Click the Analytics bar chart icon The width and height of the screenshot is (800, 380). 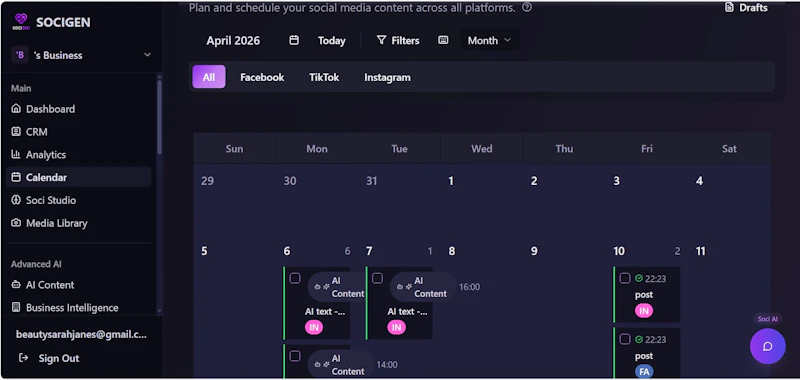16,154
